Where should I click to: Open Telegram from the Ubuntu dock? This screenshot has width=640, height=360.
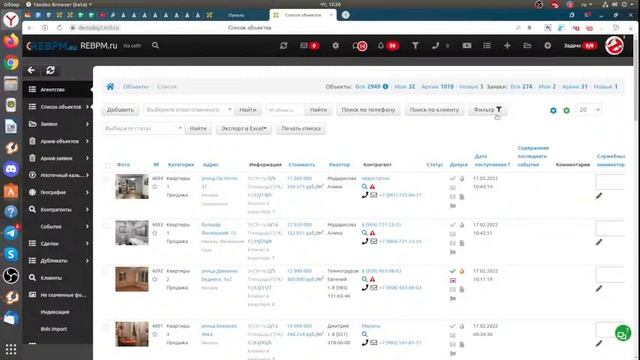click(x=11, y=233)
